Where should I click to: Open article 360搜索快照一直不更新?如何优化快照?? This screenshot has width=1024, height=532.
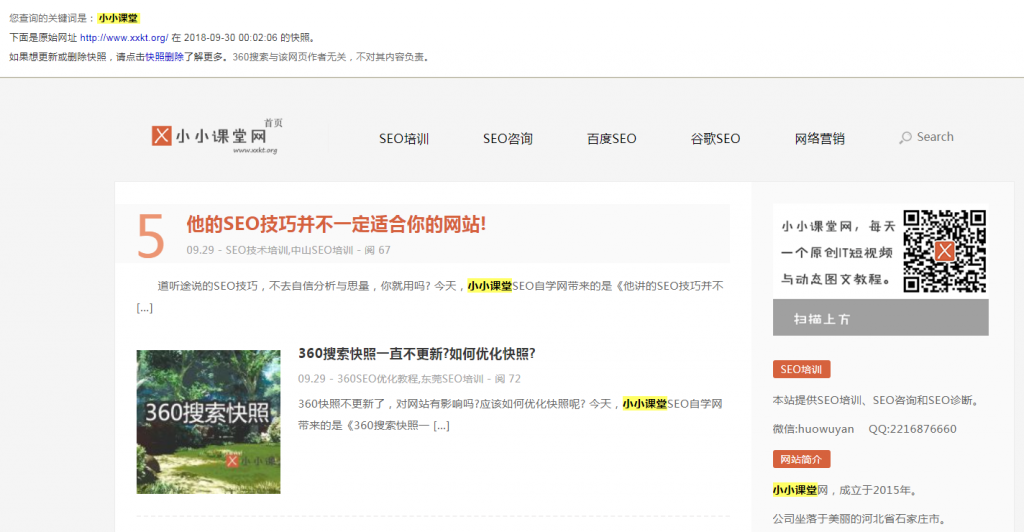click(417, 354)
